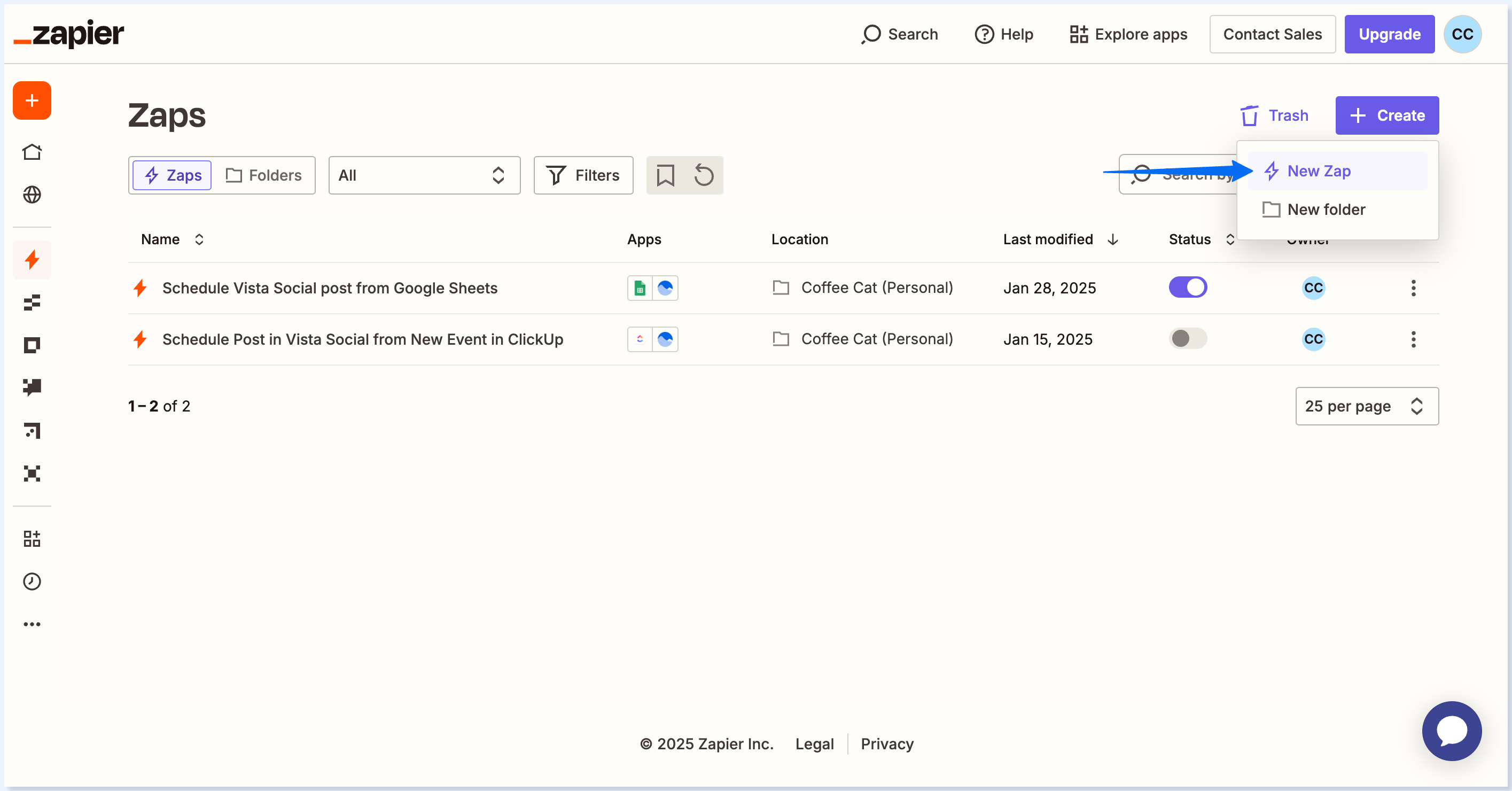
Task: Click the Upgrade button
Action: [1389, 34]
